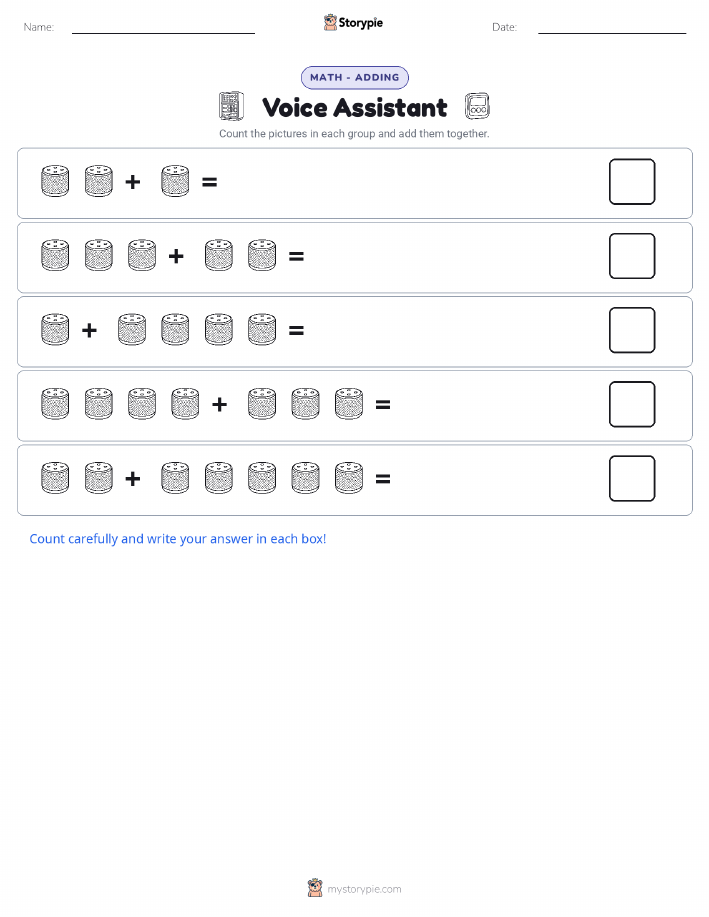Click the lone speaker before plus in row three
The height and width of the screenshot is (917, 709).
pos(55,330)
